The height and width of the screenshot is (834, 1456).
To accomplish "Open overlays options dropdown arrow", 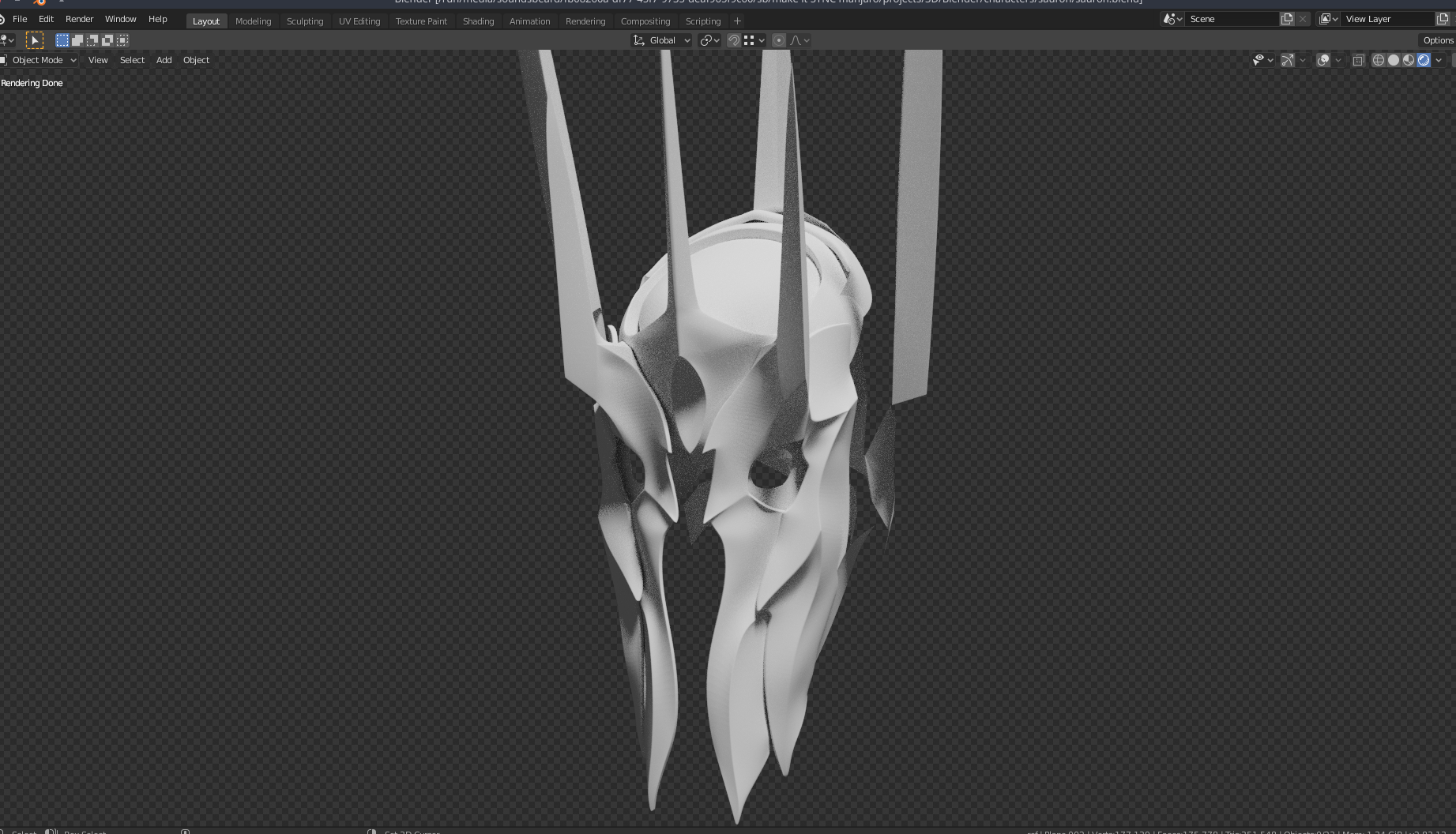I will point(1338,60).
